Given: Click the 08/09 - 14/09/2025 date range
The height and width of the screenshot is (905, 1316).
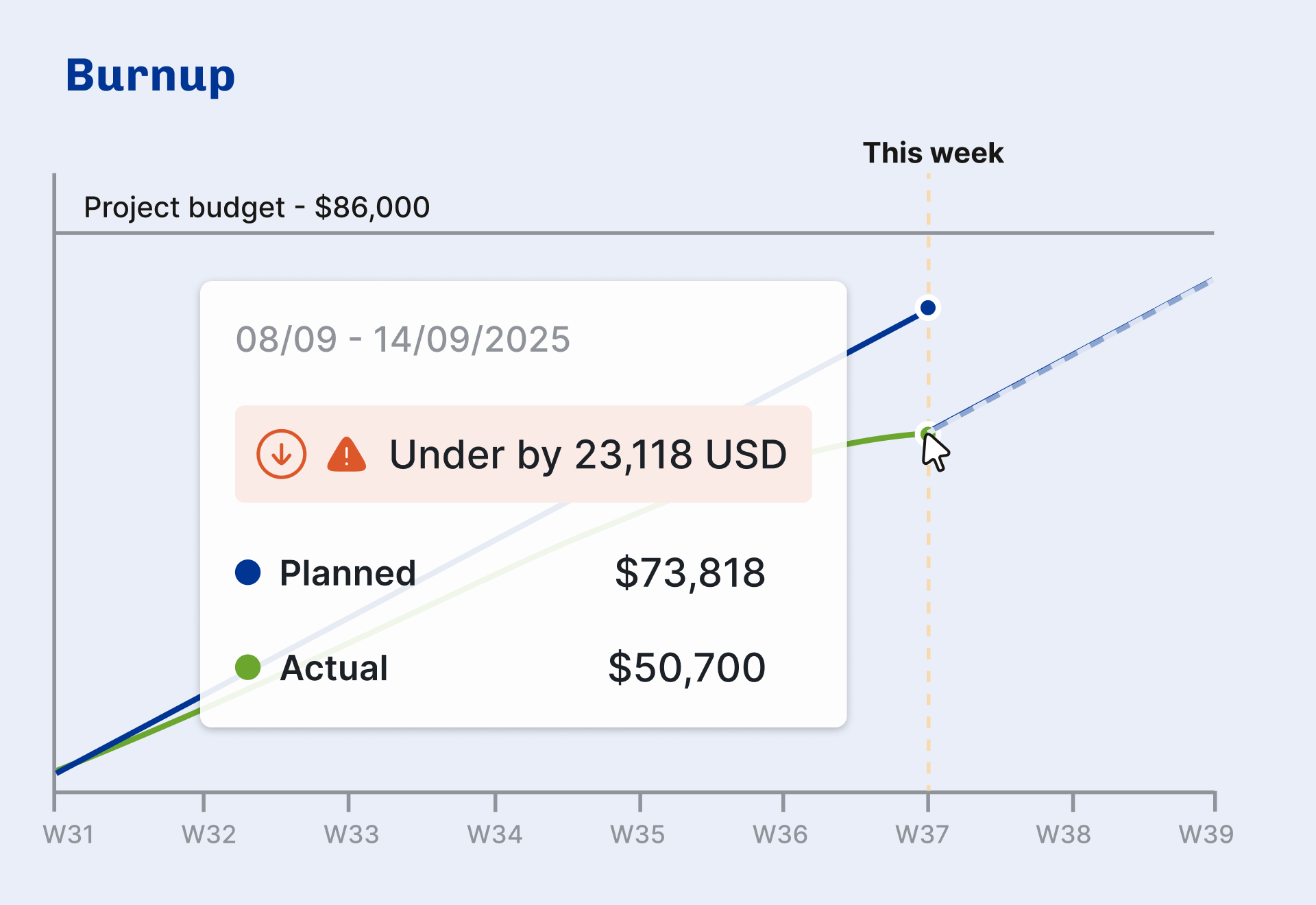Looking at the screenshot, I should [403, 339].
